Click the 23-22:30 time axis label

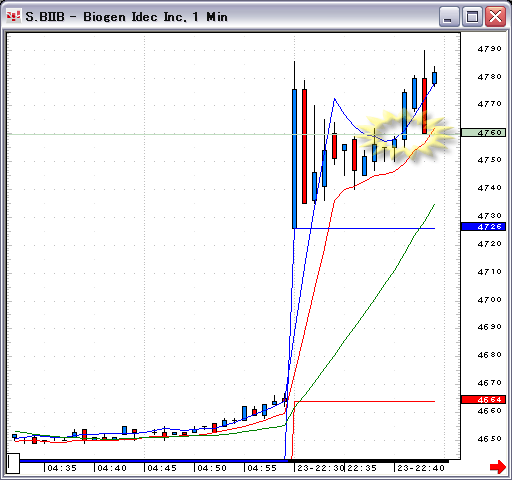point(320,468)
